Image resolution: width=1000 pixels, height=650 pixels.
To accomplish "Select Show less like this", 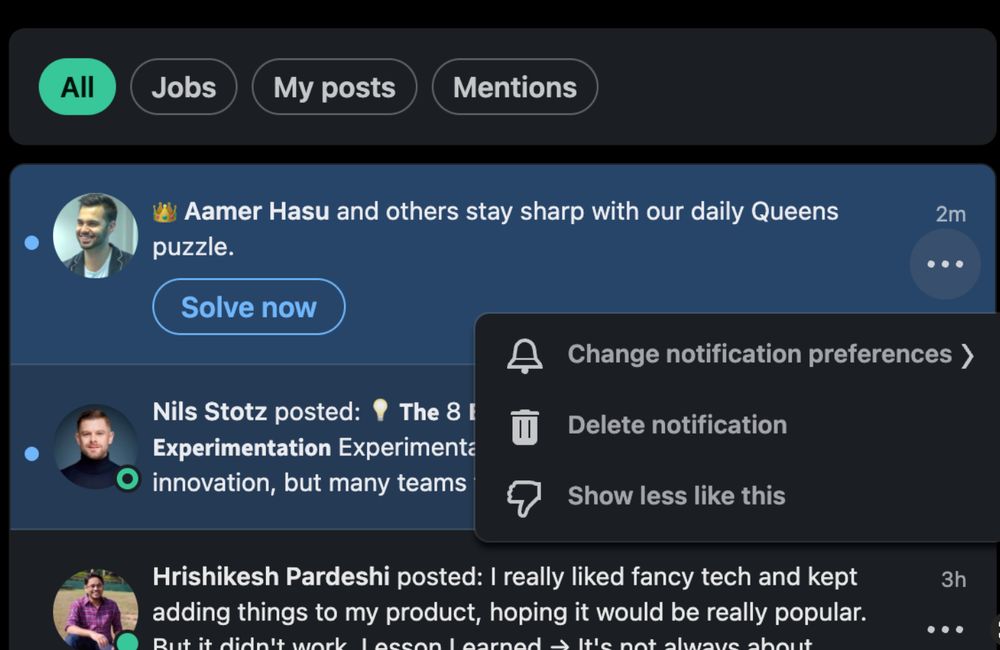I will [x=676, y=496].
